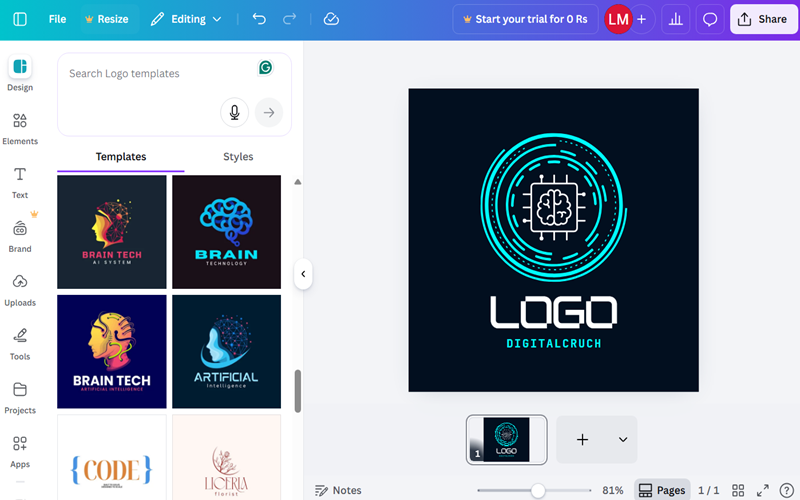This screenshot has width=800, height=500.
Task: Select the brain chip circle graphic
Action: pos(554,207)
